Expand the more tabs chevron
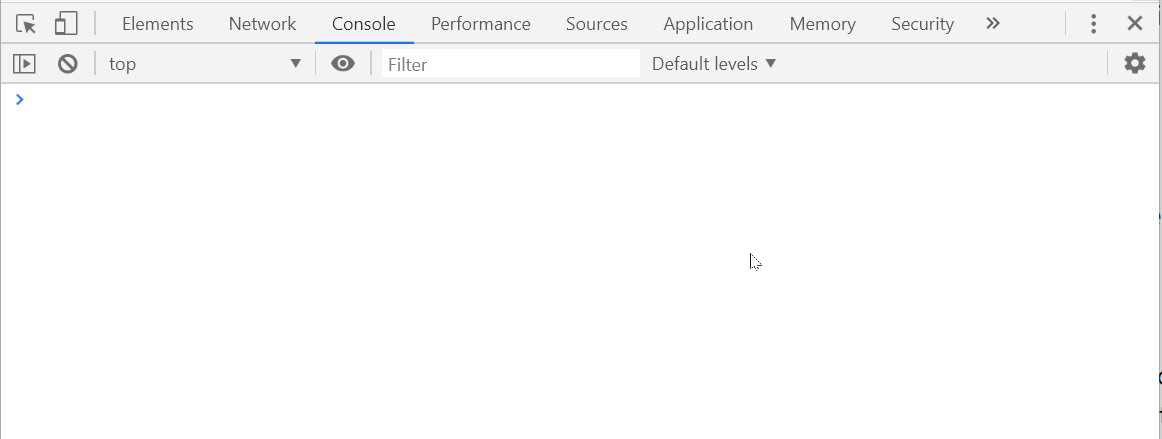Image resolution: width=1162 pixels, height=439 pixels. 992,24
